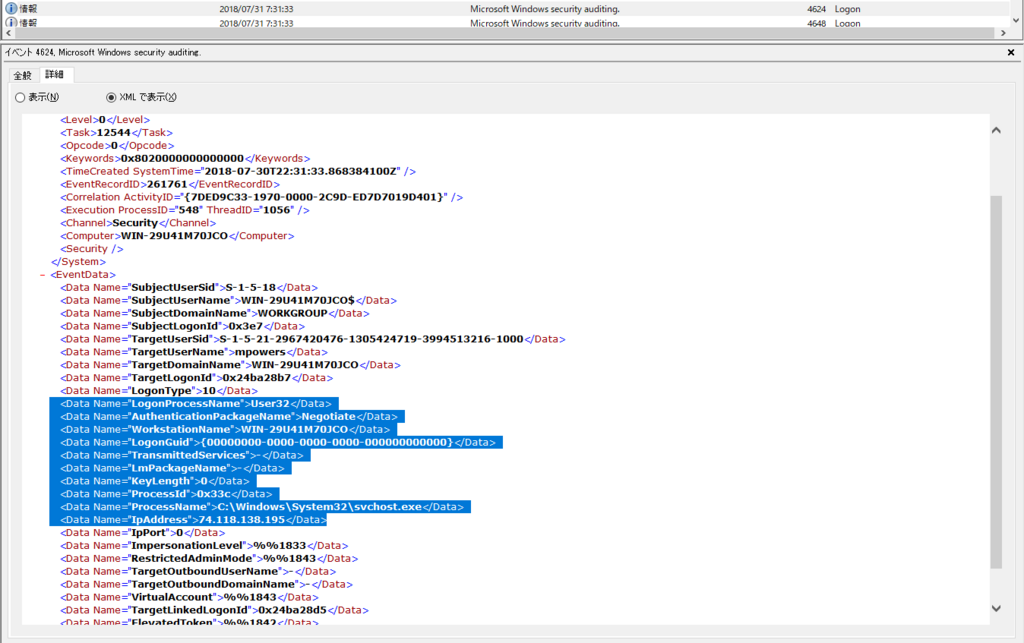Viewport: 1024px width, 643px height.
Task: Click the LogonType 10 line
Action: 159,391
